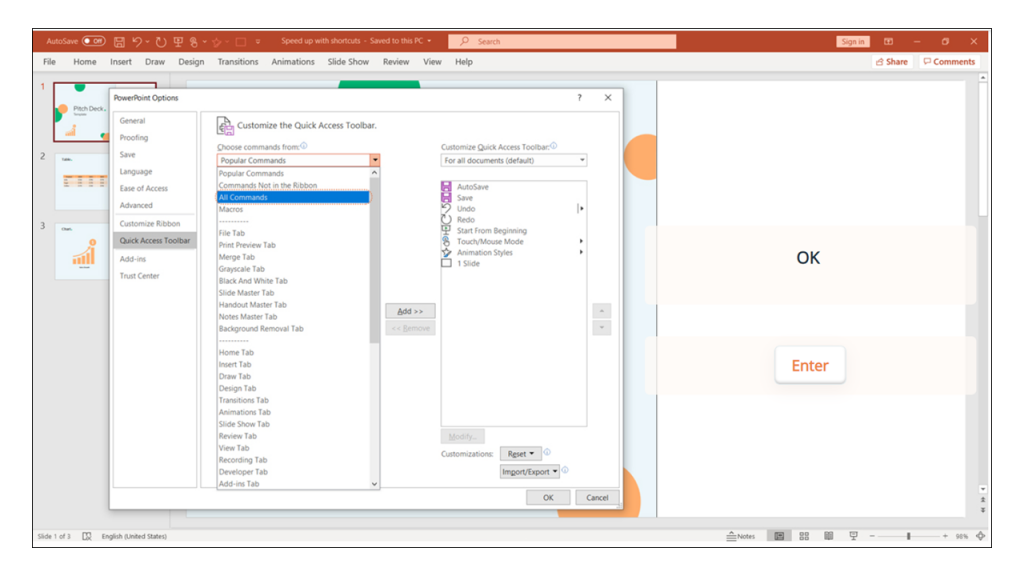Switch to the Animations ribbon tab
Image resolution: width=1024 pixels, height=576 pixels.
pos(293,61)
